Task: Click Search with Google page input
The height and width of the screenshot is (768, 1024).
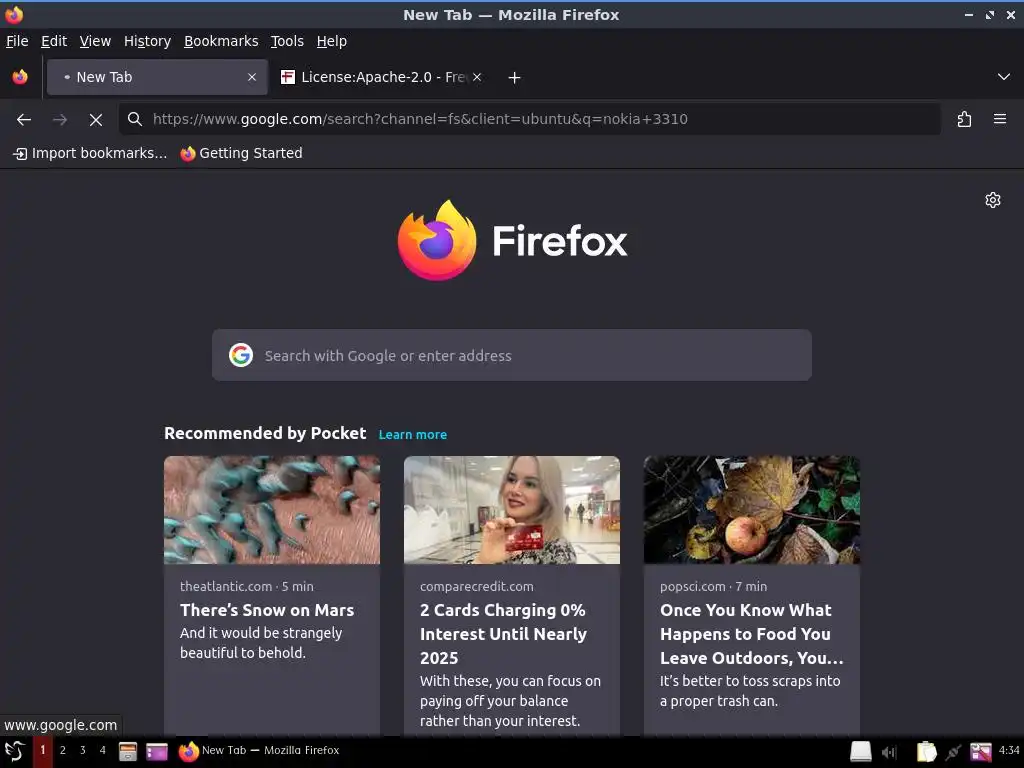Action: [x=512, y=355]
